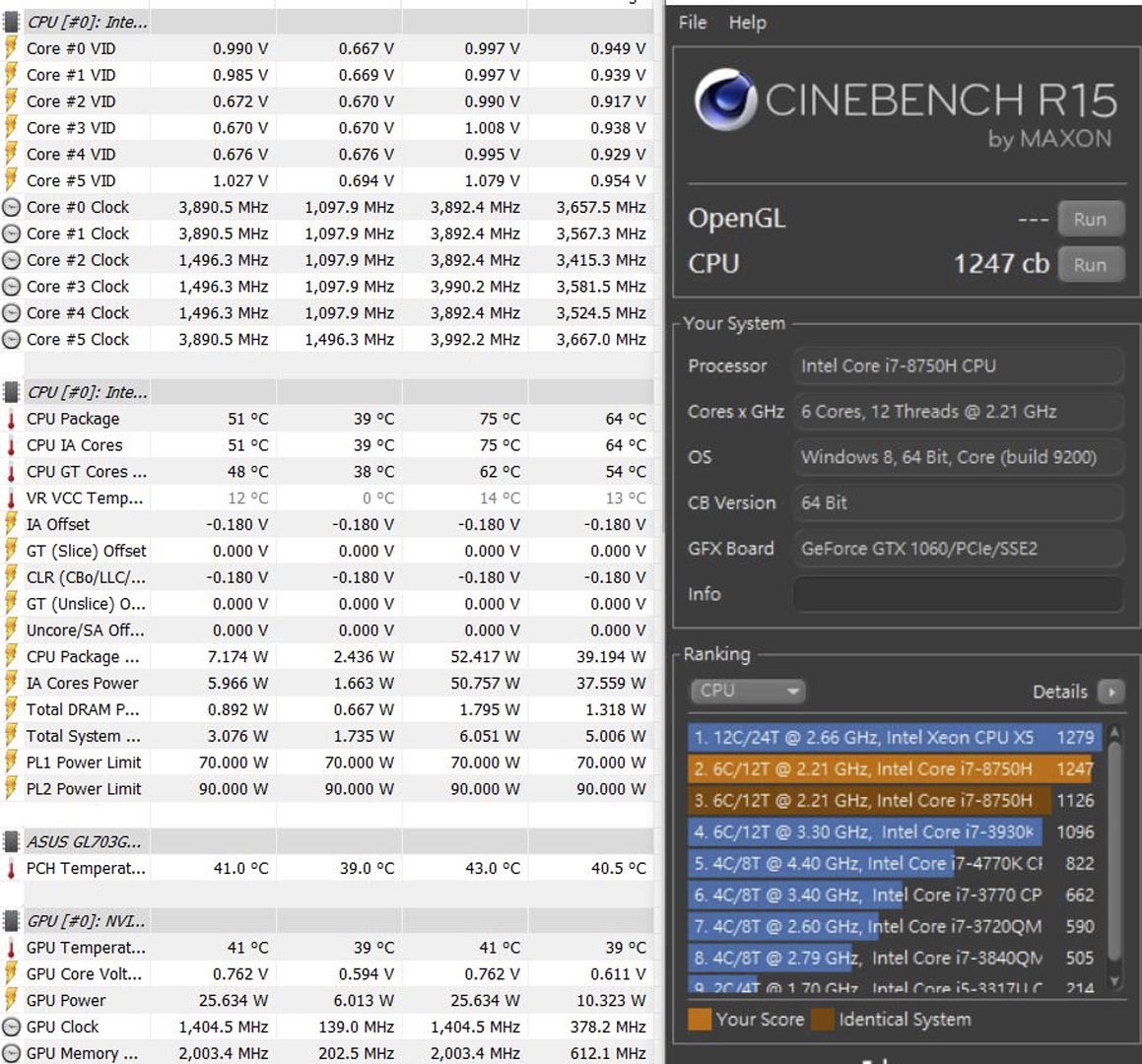Click the Core #5 VID voltage icon
This screenshot has height=1064, width=1142.
(11, 180)
